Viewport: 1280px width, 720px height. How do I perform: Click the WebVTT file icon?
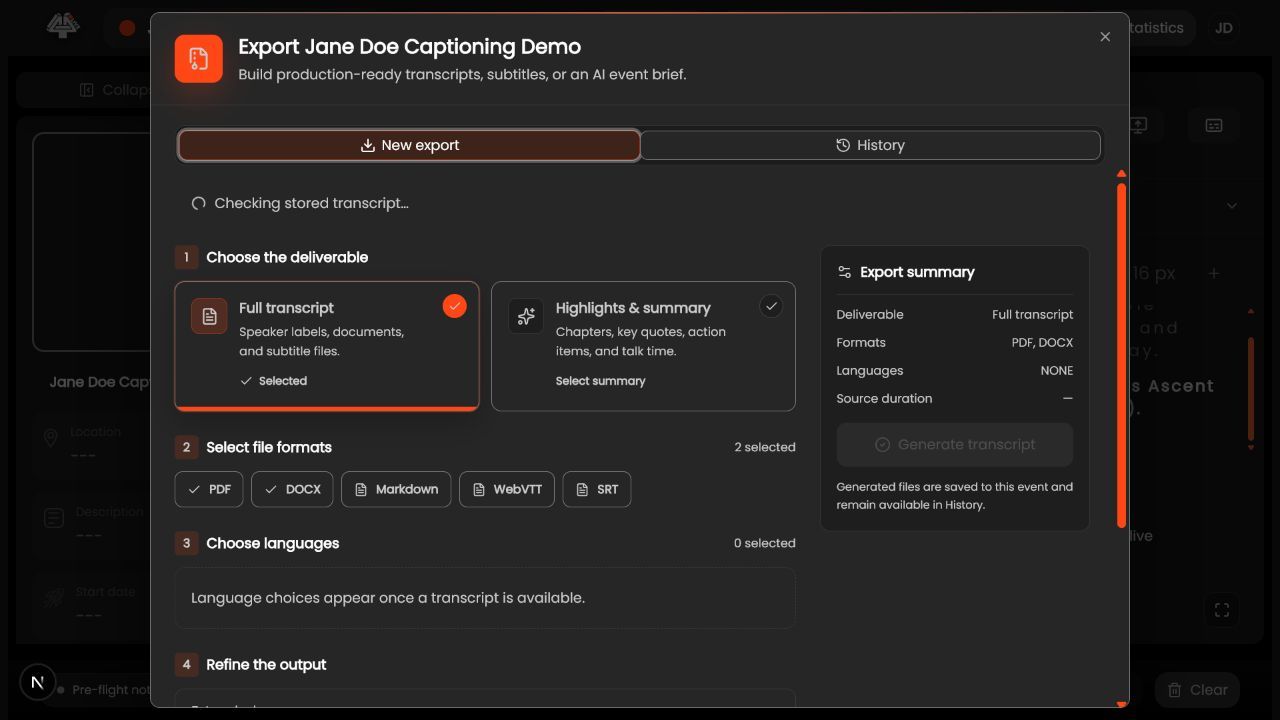click(x=479, y=490)
